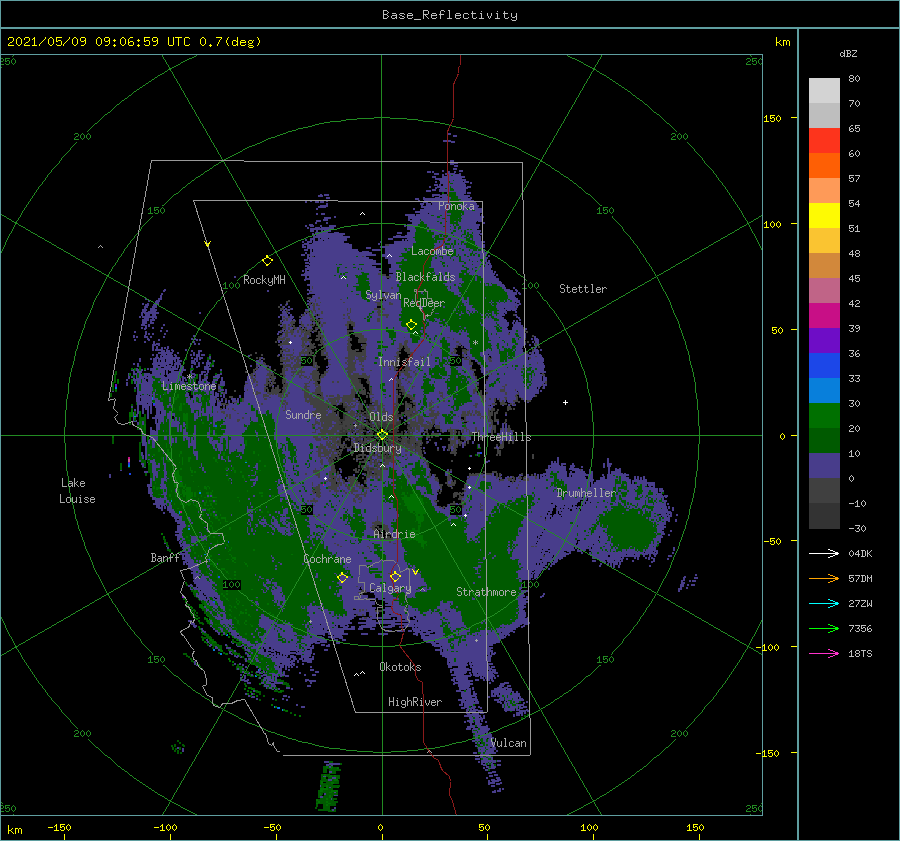This screenshot has height=841, width=900.
Task: Select the violet 36-39 dBZ swatch
Action: click(824, 341)
